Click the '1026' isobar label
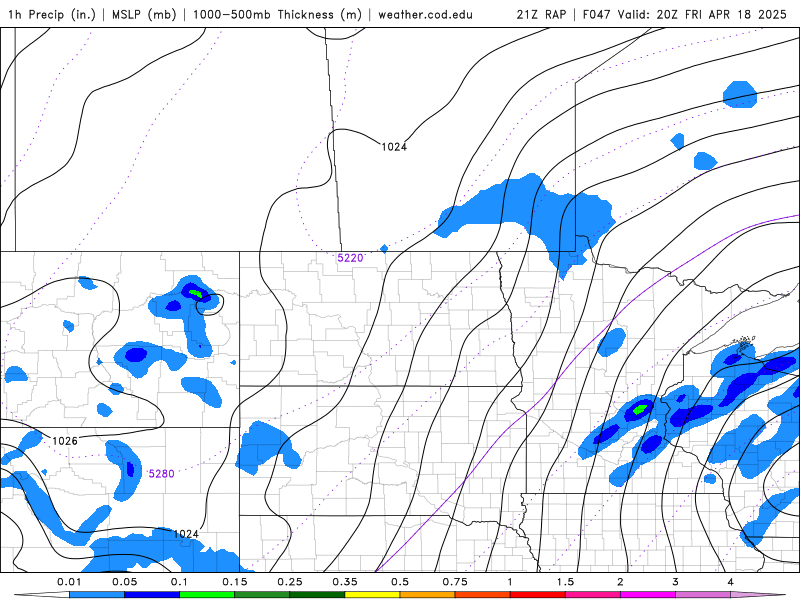 65,441
